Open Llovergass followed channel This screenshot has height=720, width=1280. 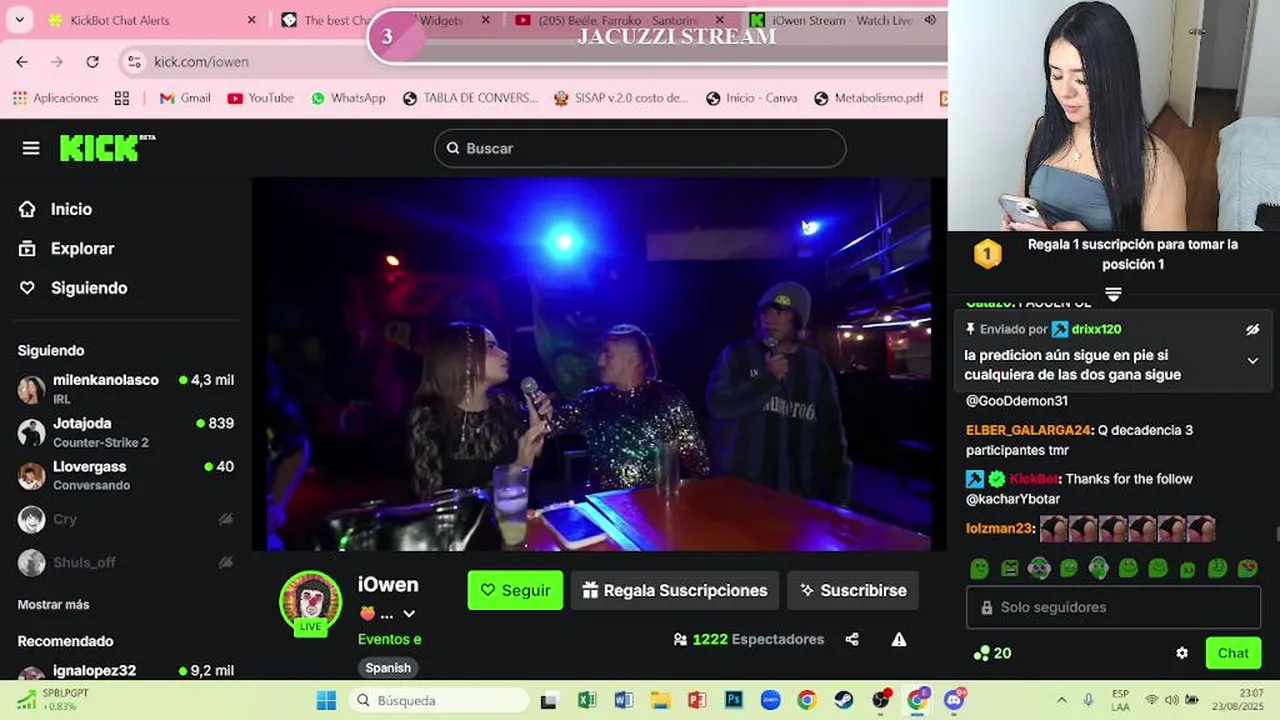coord(126,475)
